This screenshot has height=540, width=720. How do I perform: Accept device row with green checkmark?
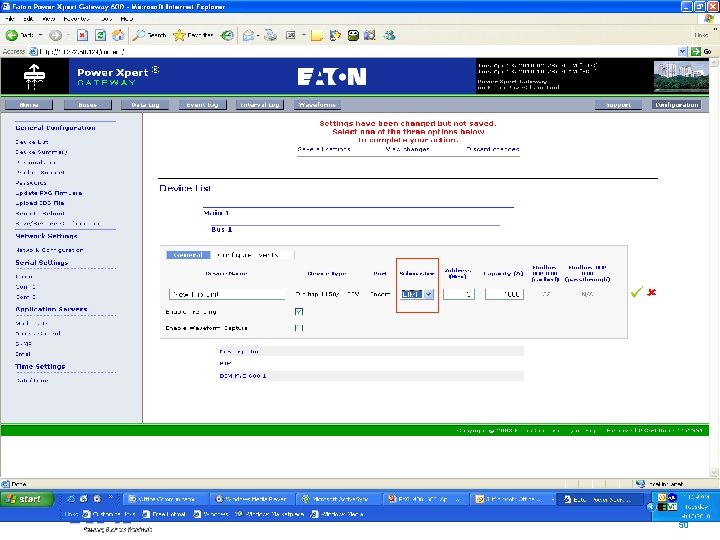coord(636,292)
